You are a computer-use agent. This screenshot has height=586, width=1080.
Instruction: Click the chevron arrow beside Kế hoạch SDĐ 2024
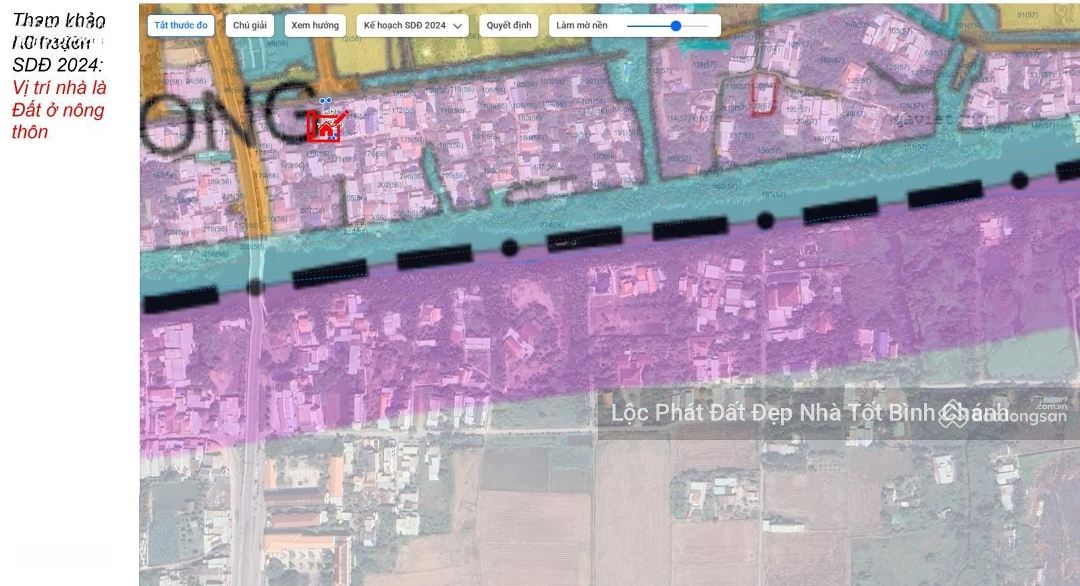tap(458, 26)
